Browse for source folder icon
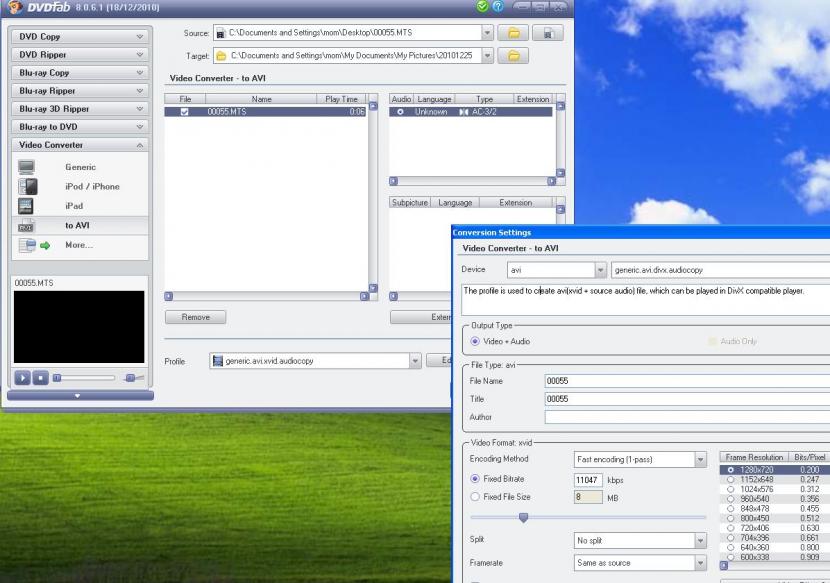The image size is (830, 583). (x=513, y=33)
